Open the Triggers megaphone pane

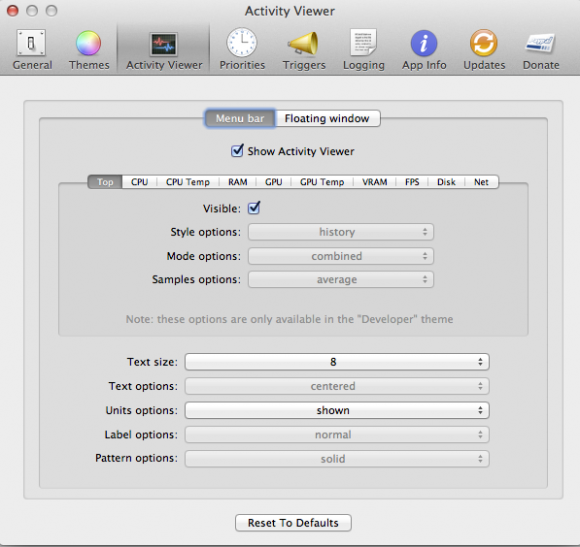pos(304,50)
